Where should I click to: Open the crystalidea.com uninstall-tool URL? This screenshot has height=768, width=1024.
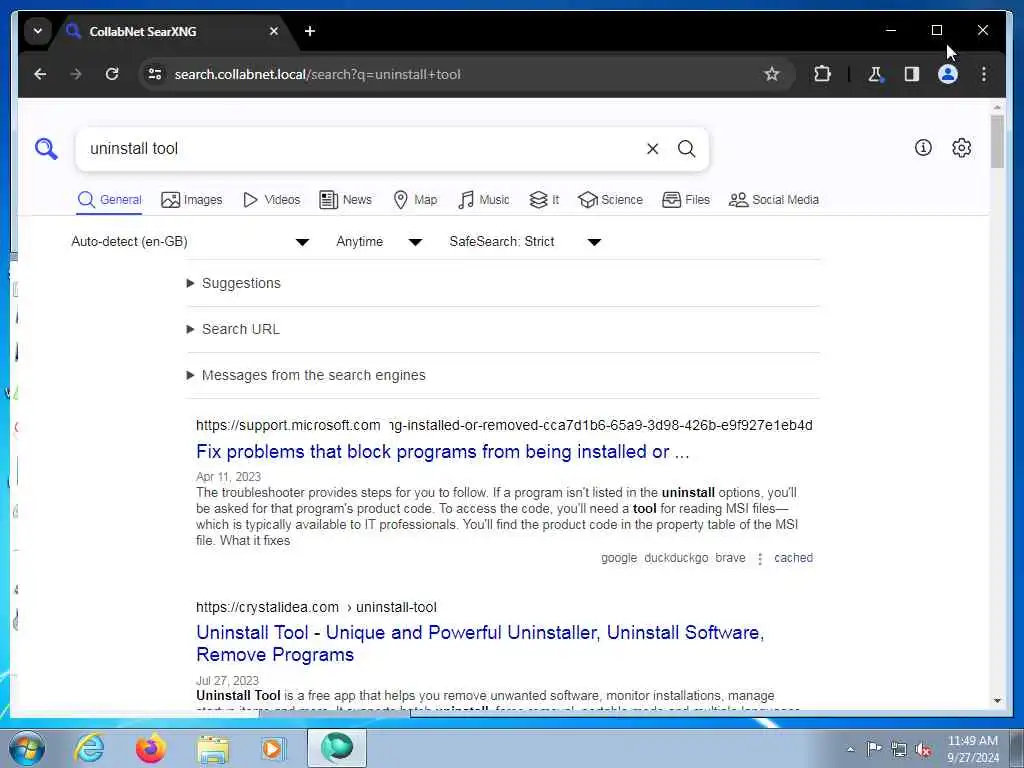(317, 607)
